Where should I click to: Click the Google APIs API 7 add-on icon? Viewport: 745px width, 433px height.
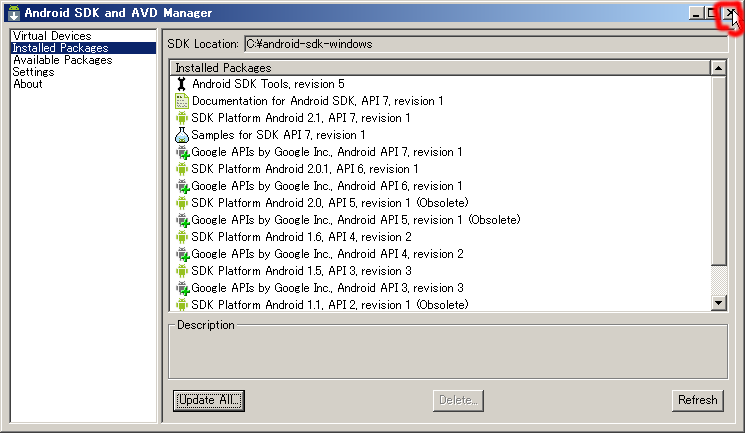coord(182,152)
